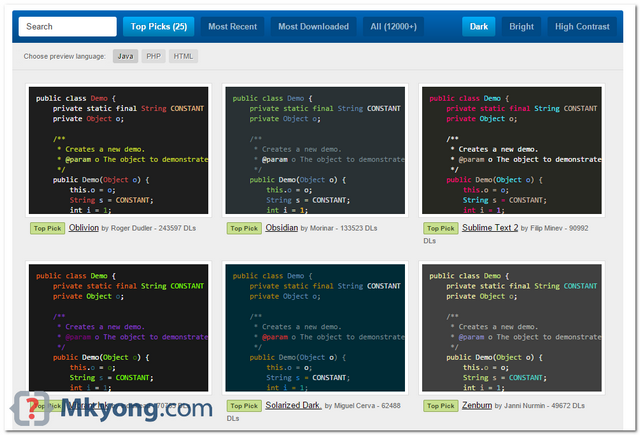The height and width of the screenshot is (435, 640).
Task: Filter themes by Dark
Action: 479,27
